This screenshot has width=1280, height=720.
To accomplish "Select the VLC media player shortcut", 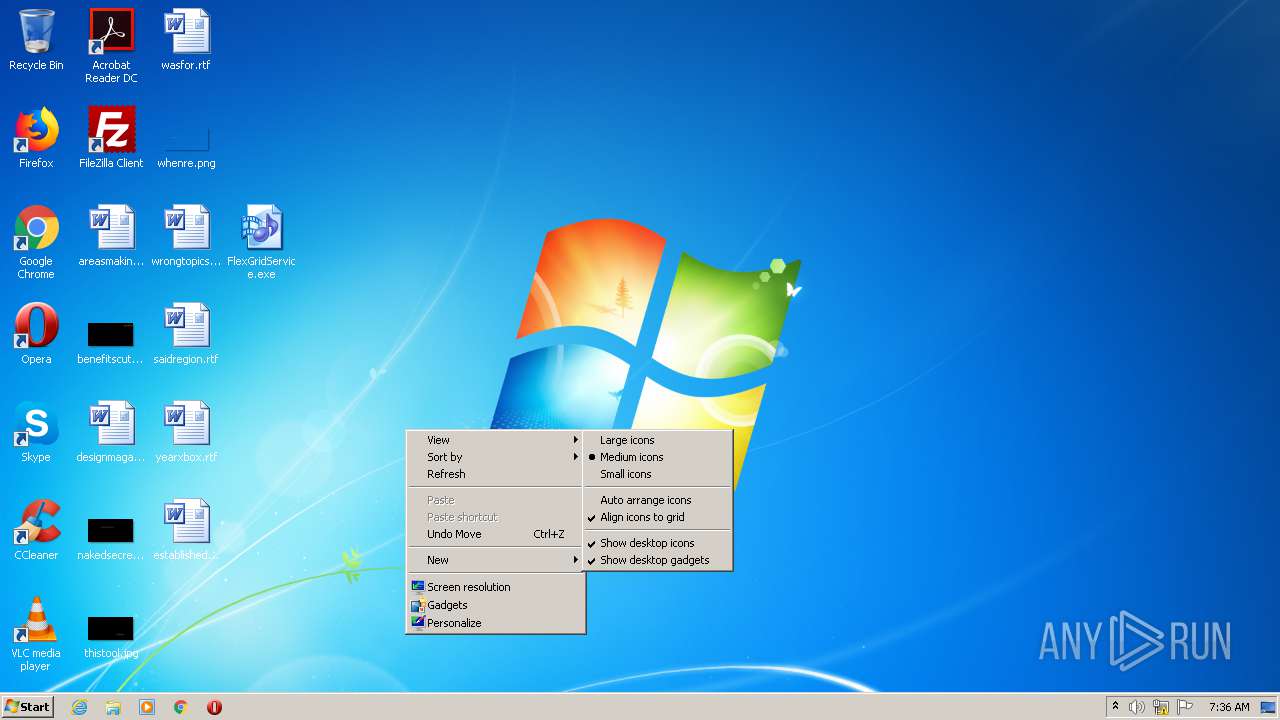I will (36, 634).
